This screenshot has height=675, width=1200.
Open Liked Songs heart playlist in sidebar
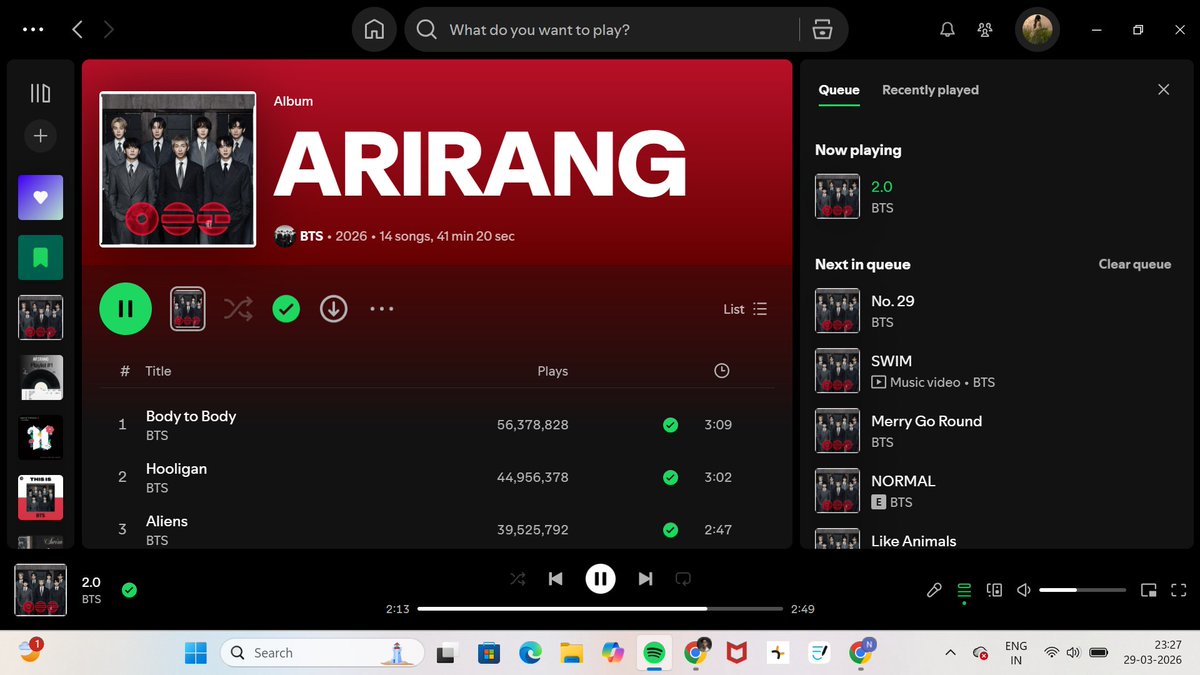pos(40,197)
